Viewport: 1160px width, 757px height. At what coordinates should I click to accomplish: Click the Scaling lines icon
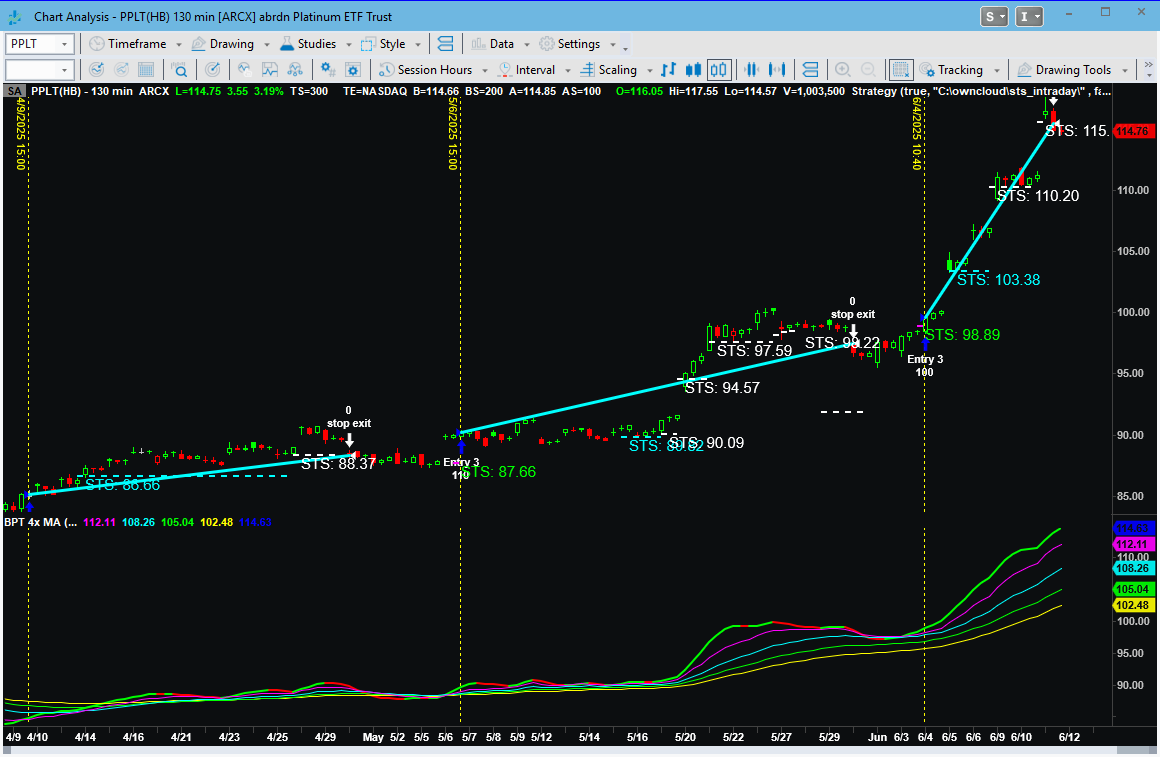click(x=587, y=70)
